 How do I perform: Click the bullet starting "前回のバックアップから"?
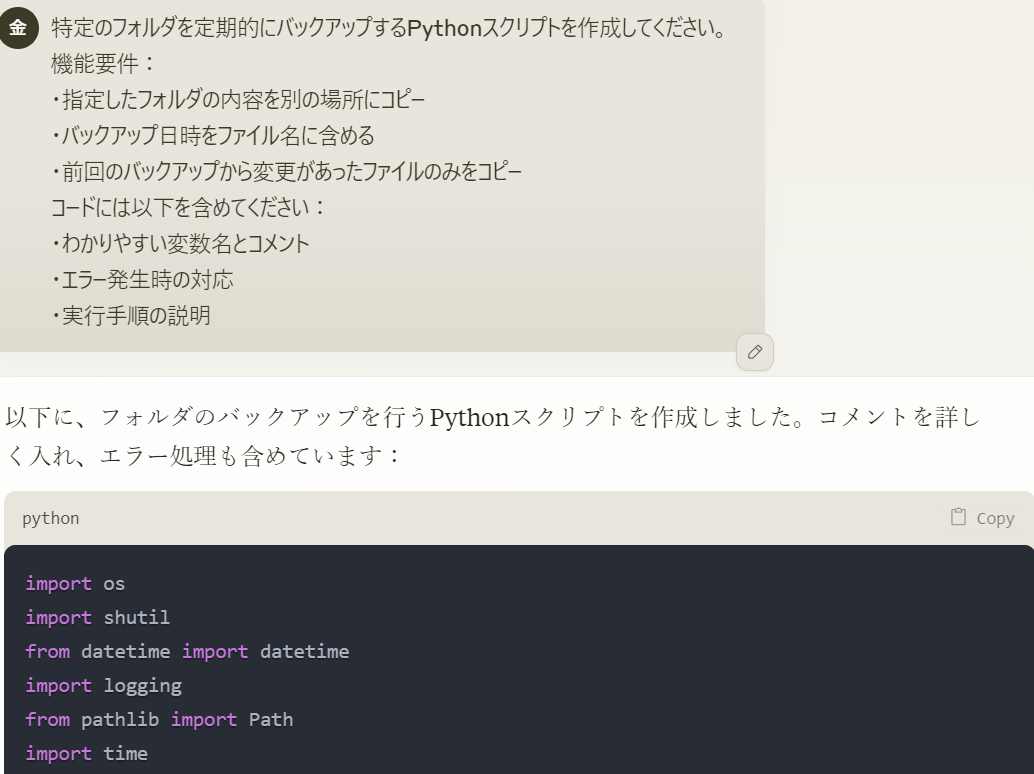click(x=286, y=172)
